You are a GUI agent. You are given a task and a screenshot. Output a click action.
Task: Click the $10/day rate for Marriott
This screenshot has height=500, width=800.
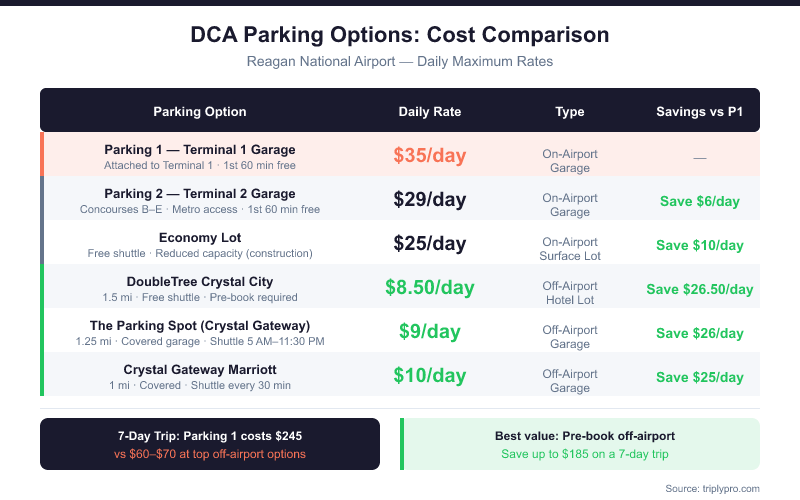429,376
